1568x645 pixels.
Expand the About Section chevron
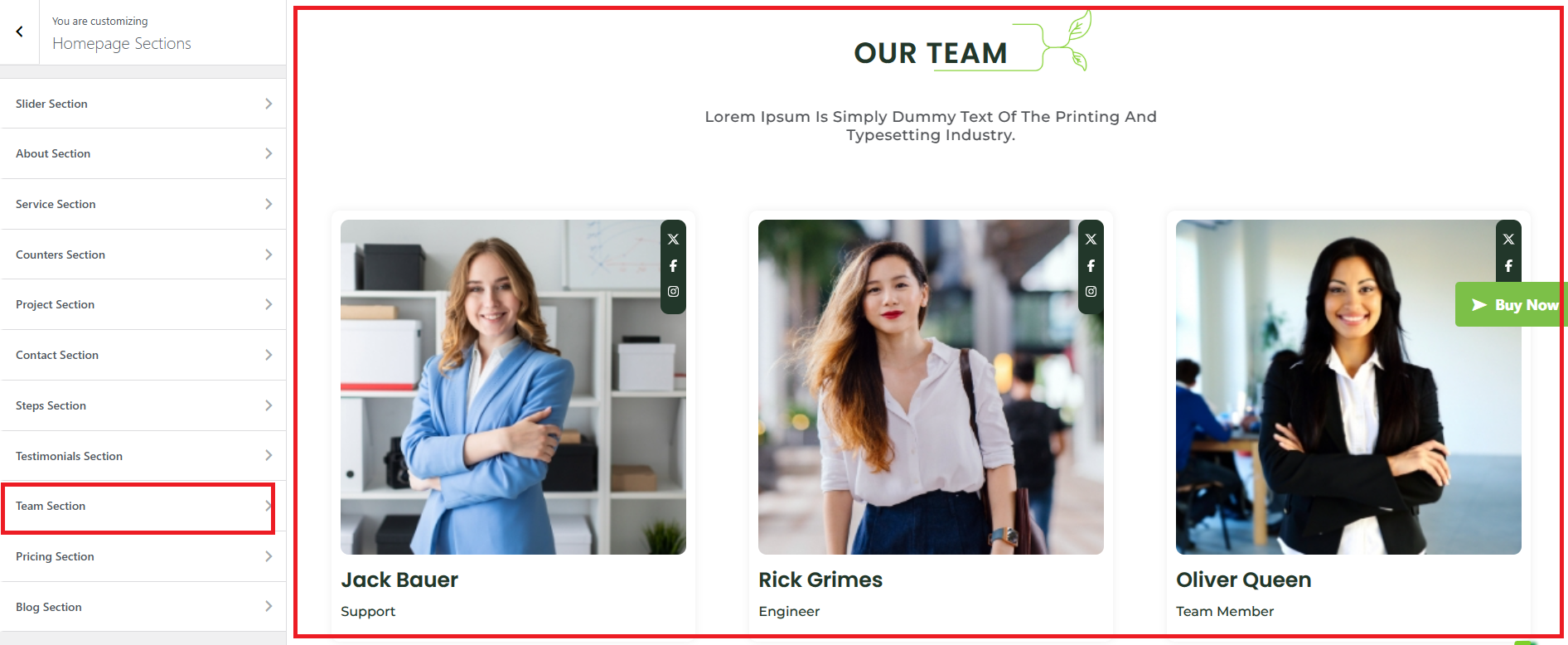(269, 153)
